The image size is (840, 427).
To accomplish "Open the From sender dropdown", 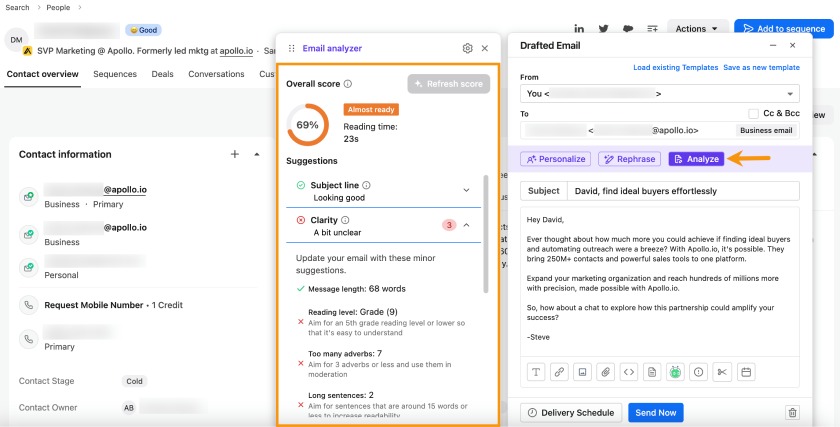I will click(x=659, y=93).
